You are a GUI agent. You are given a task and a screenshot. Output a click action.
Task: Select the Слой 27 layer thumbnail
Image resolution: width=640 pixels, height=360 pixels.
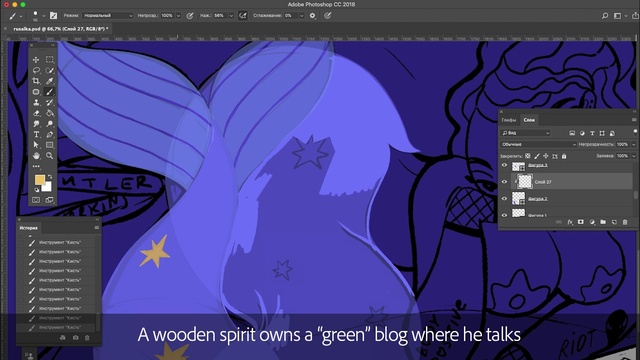click(x=525, y=181)
